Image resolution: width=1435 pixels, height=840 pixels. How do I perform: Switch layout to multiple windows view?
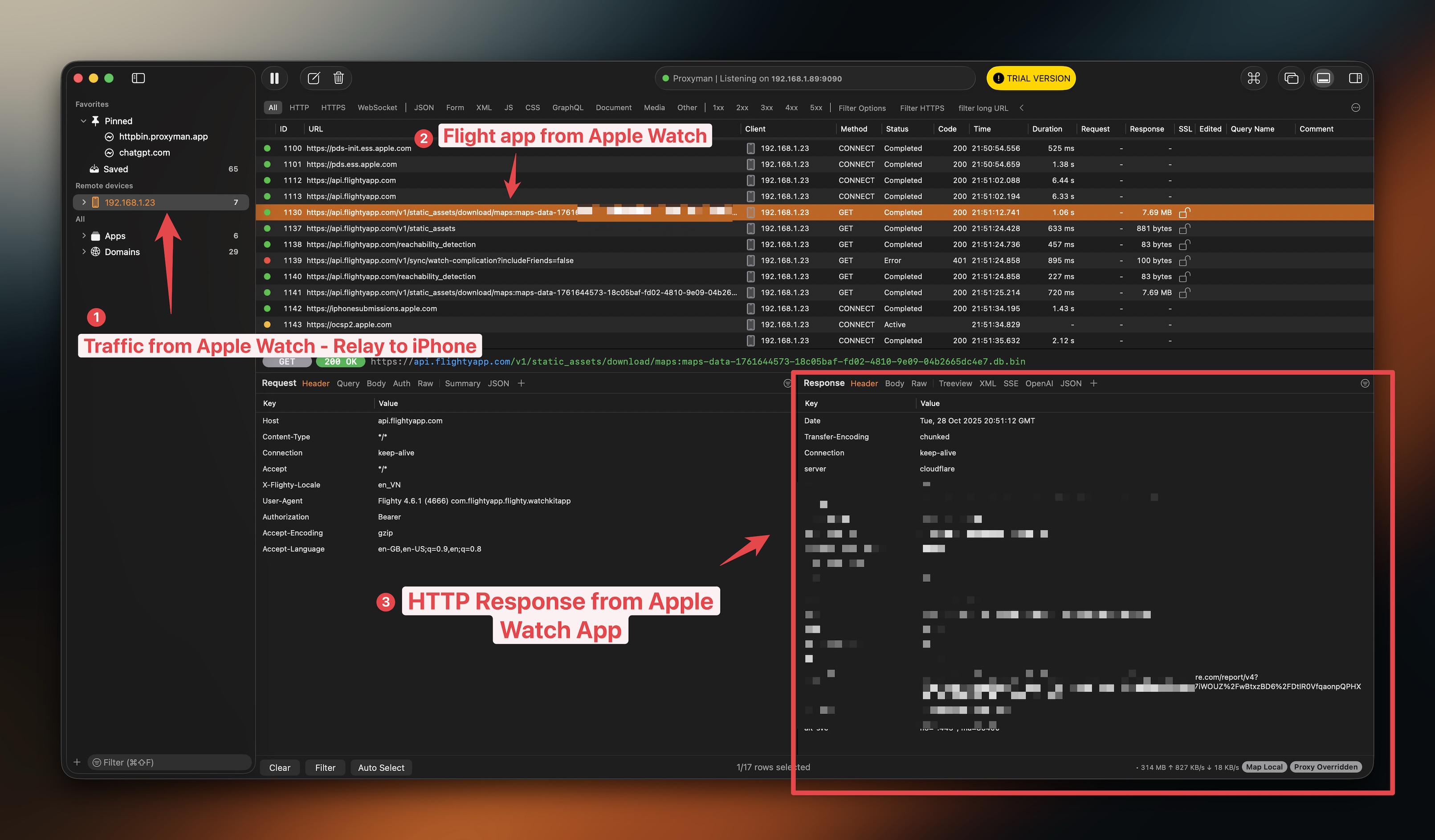point(1291,78)
